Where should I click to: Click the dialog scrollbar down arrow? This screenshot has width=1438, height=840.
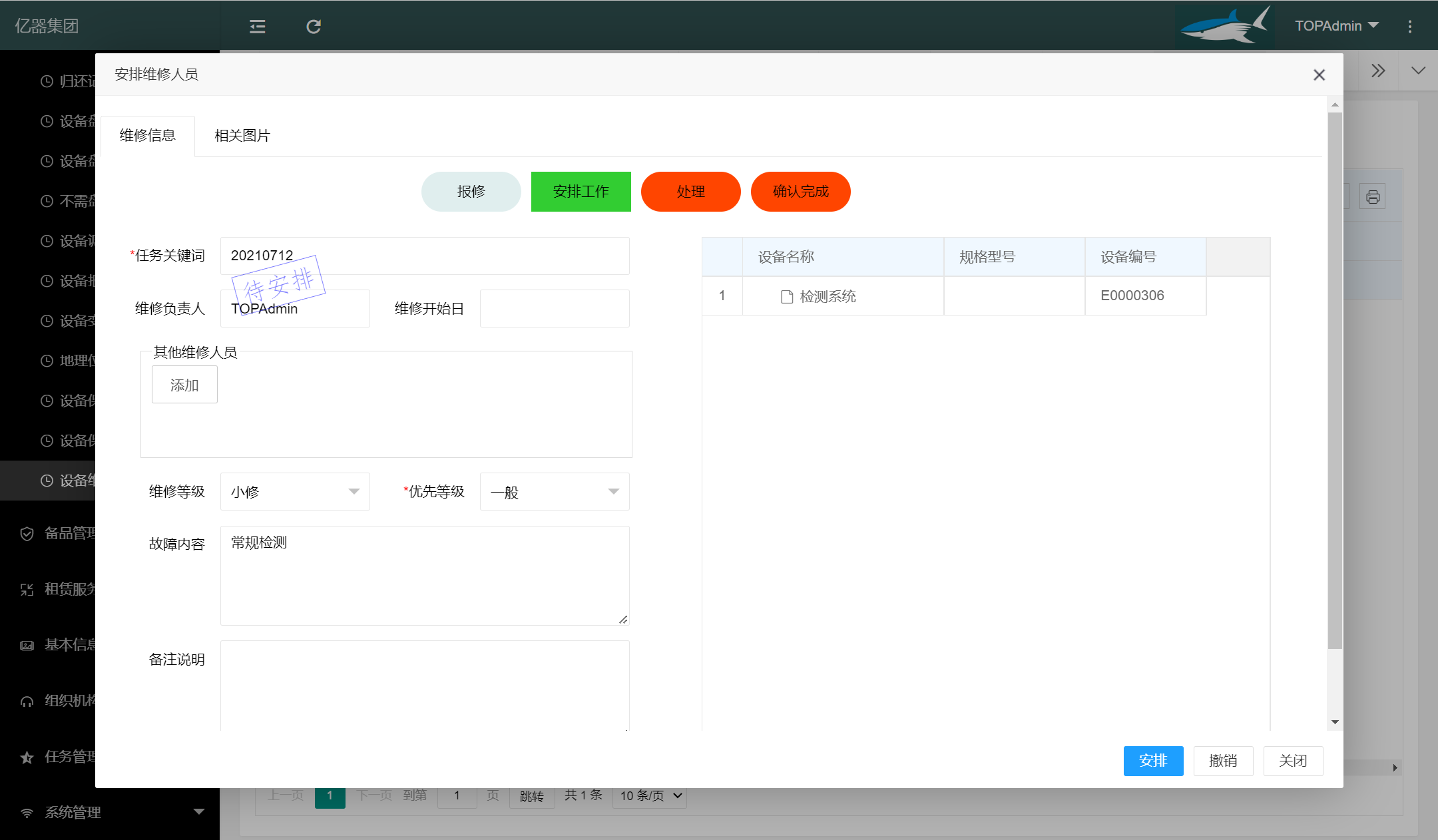coord(1335,722)
